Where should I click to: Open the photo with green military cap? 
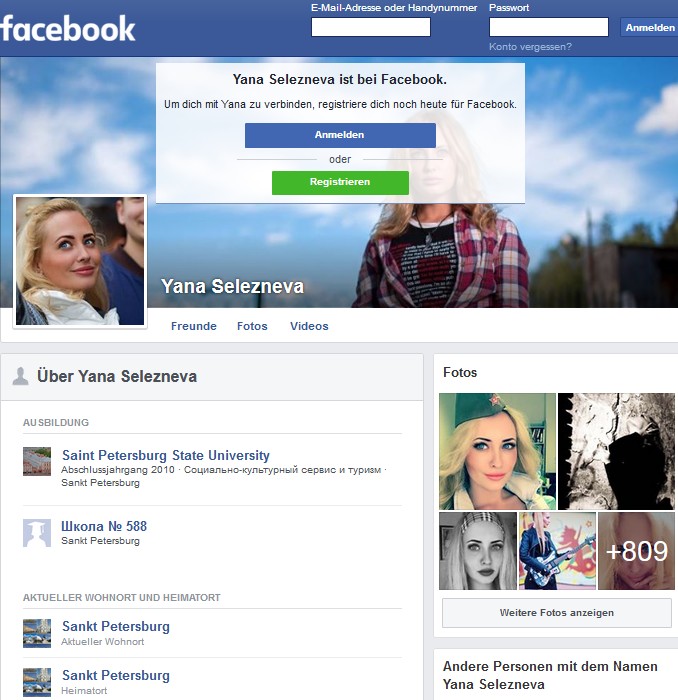pyautogui.click(x=497, y=451)
